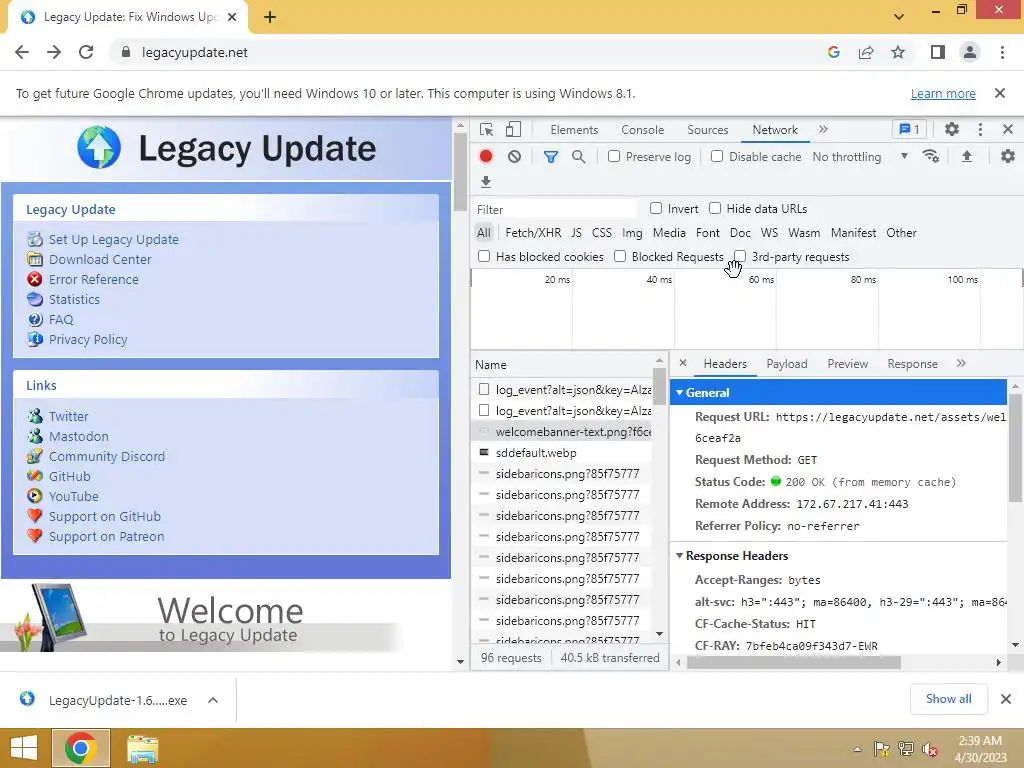Open network panel settings gear

pyautogui.click(x=1008, y=156)
